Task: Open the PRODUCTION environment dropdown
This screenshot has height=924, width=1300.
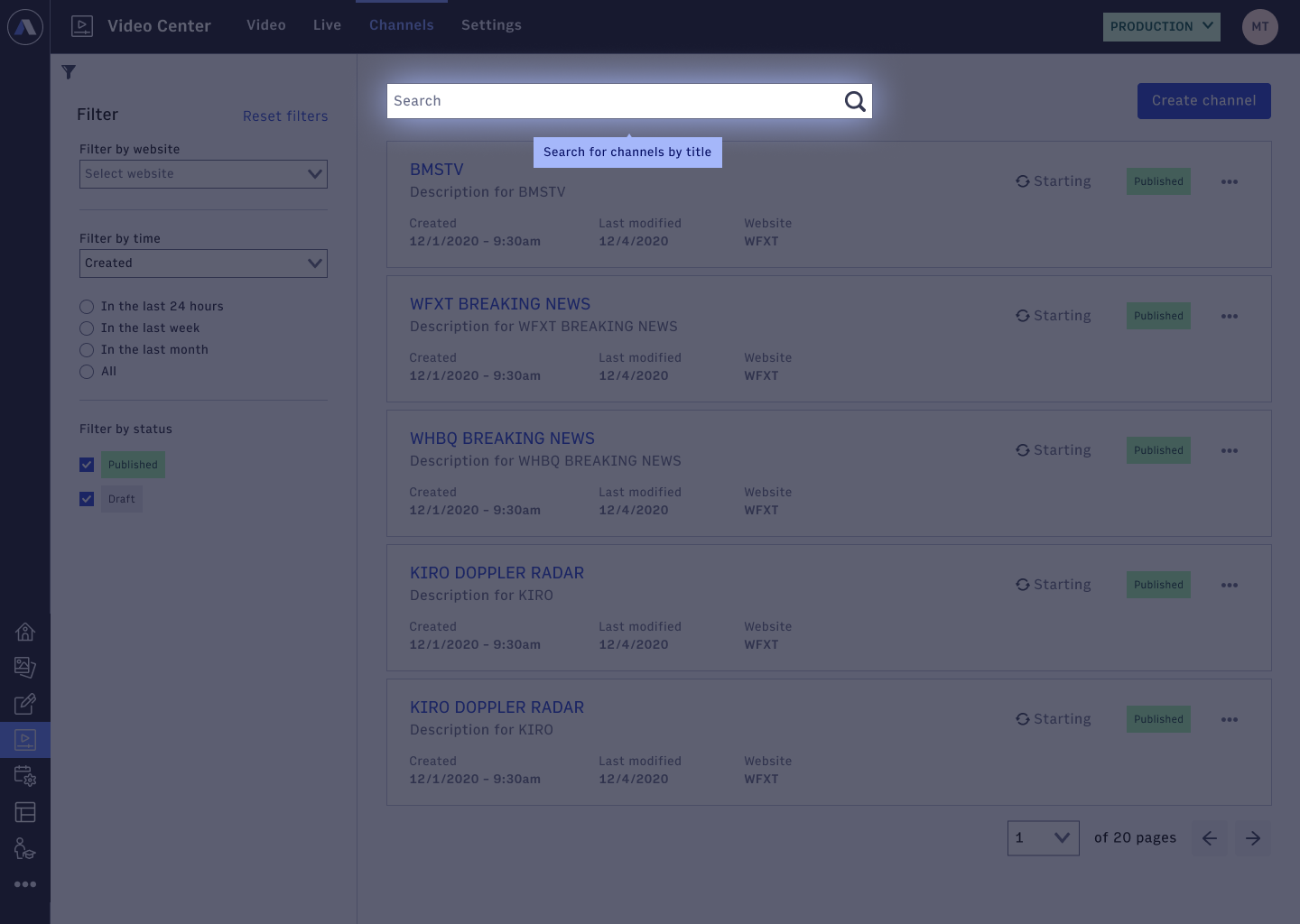Action: point(1161,27)
